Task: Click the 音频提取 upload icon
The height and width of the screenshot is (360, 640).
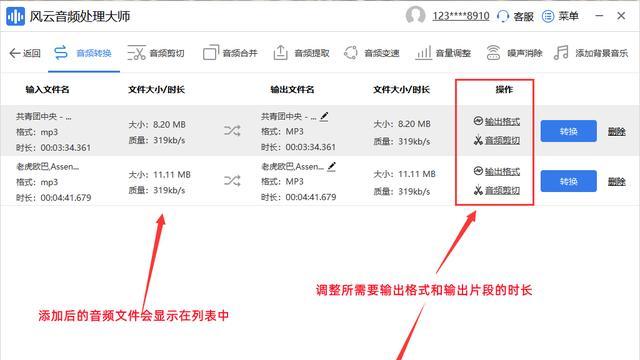Action: click(280, 53)
